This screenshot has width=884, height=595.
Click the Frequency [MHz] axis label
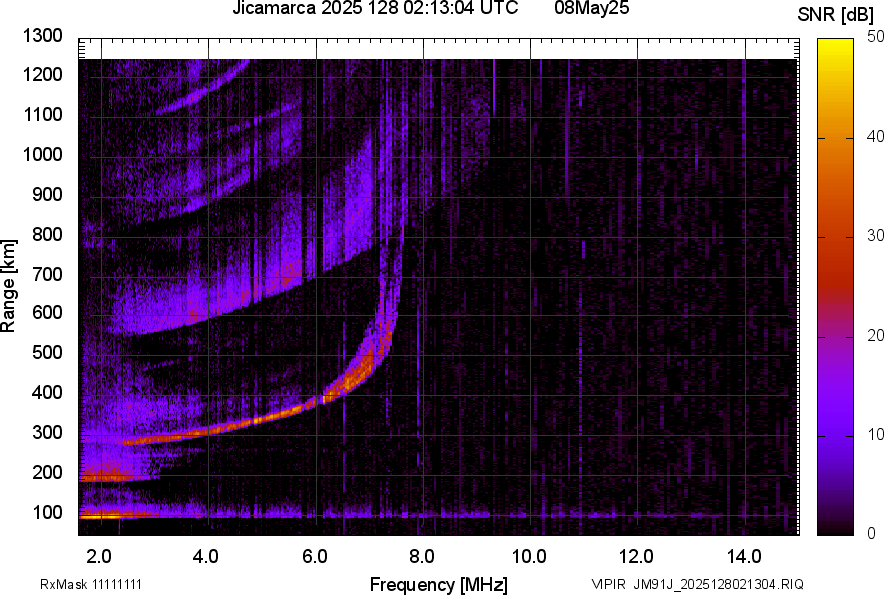[439, 584]
